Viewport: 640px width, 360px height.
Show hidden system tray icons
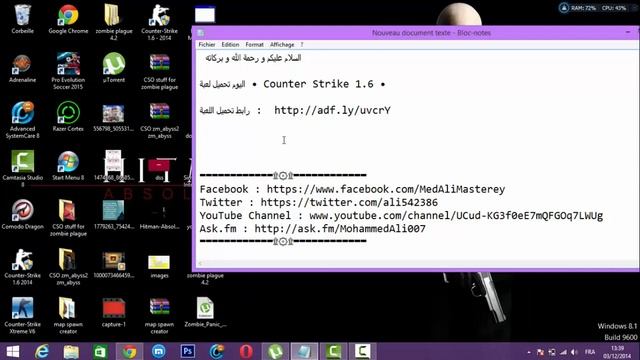pos(529,352)
